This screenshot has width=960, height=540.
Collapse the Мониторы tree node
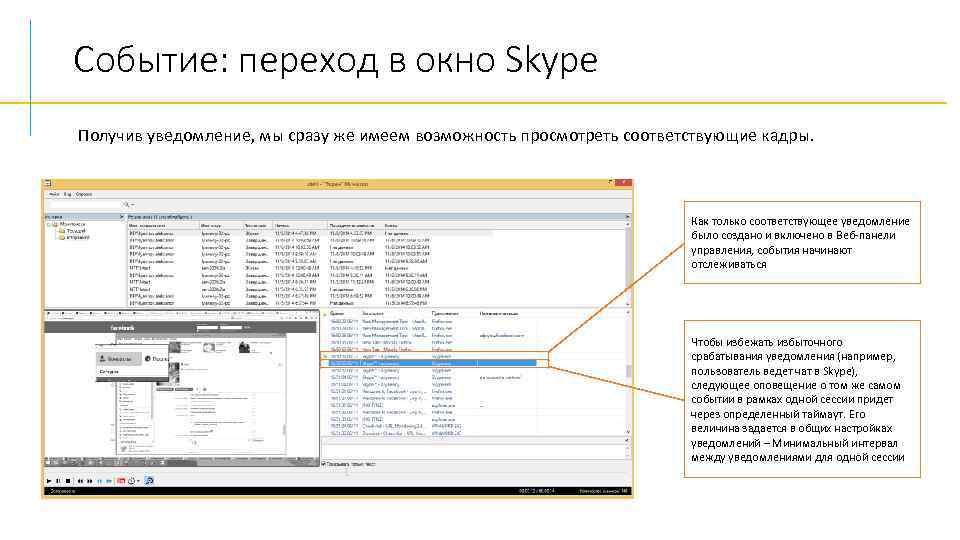(x=48, y=225)
